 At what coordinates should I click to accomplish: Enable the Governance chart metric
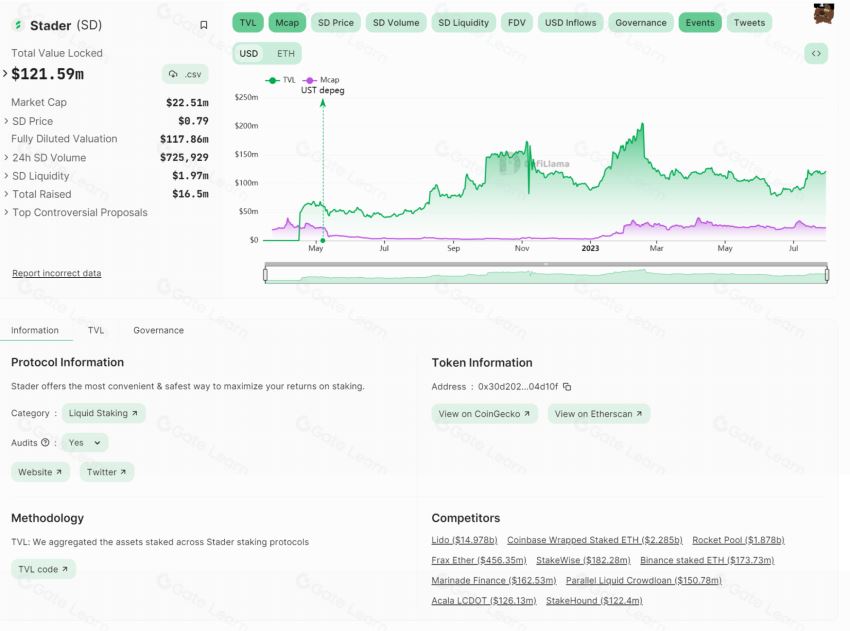641,23
